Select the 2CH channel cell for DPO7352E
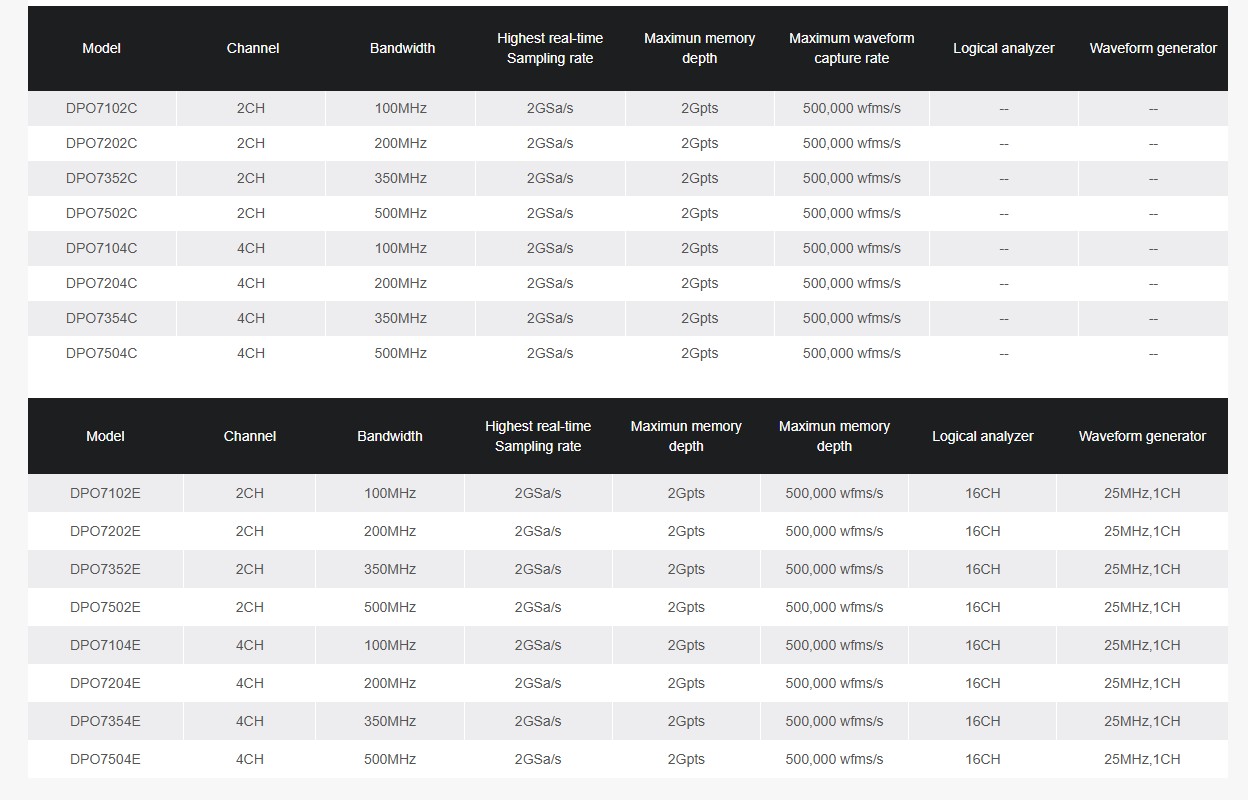The height and width of the screenshot is (800, 1248). click(x=250, y=569)
